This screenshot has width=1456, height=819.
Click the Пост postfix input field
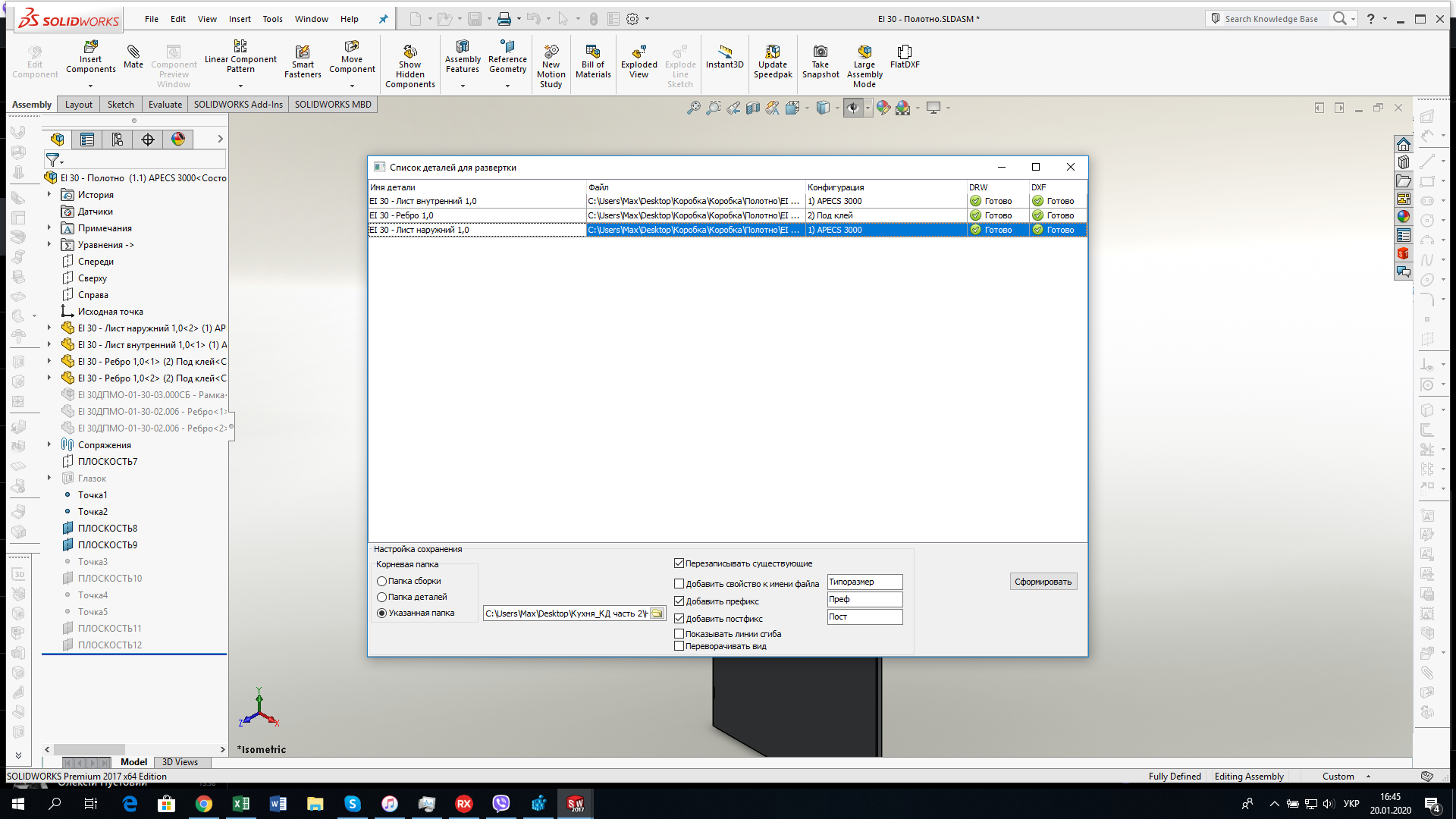[x=864, y=617]
